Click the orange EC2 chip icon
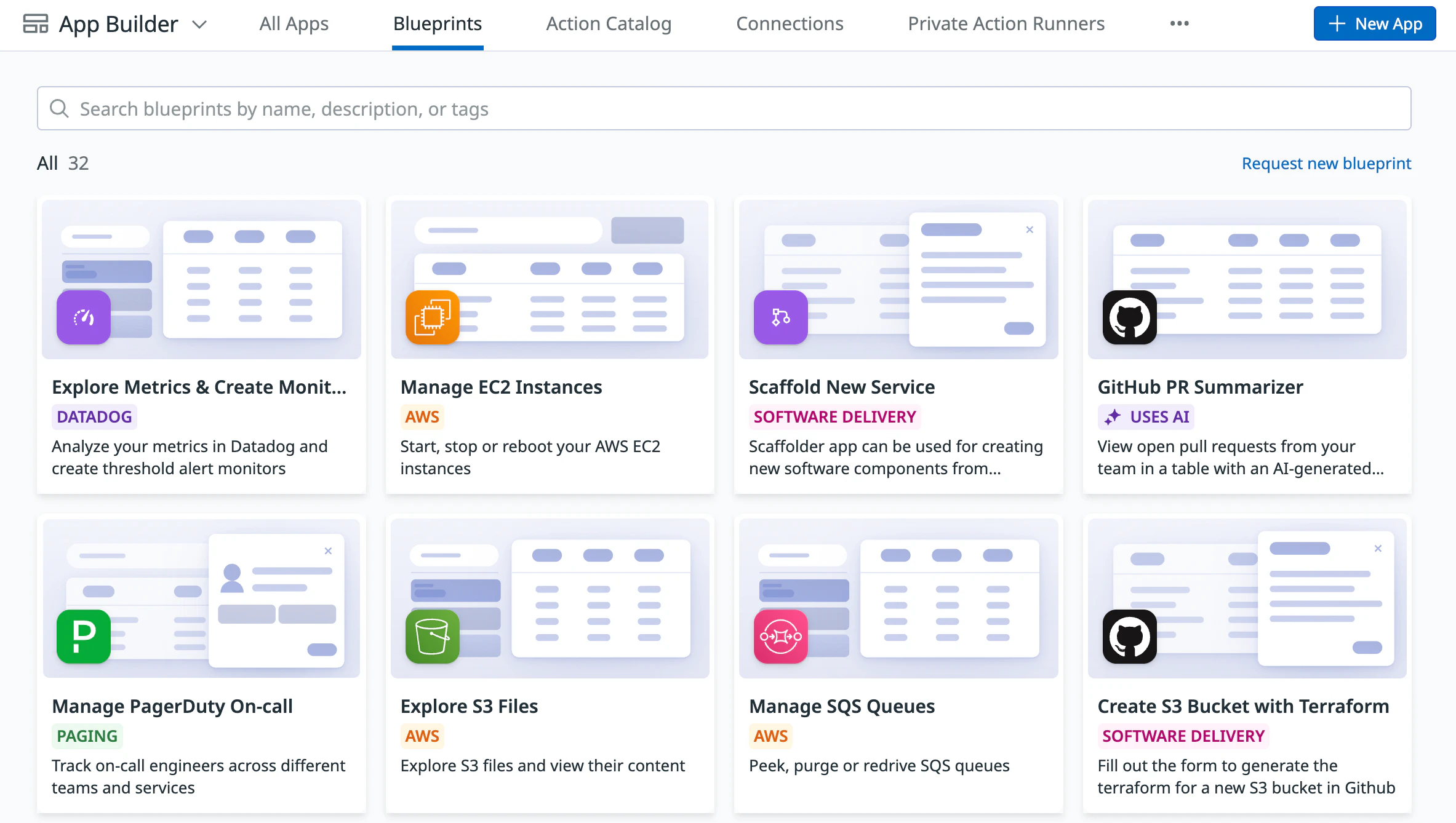Screen dimensions: 1456x823 pyautogui.click(x=433, y=317)
